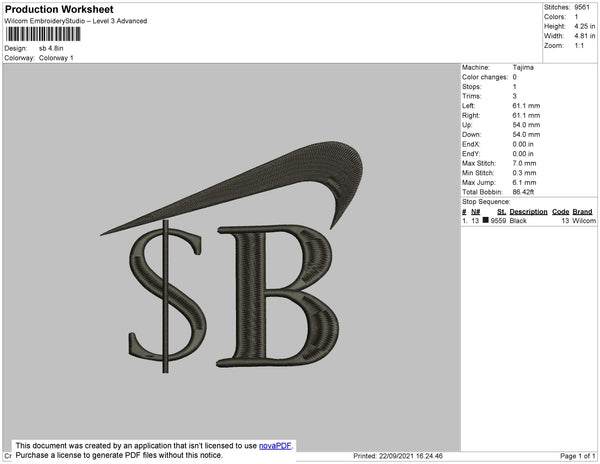
Task: Click the Color changes value
Action: pyautogui.click(x=514, y=77)
